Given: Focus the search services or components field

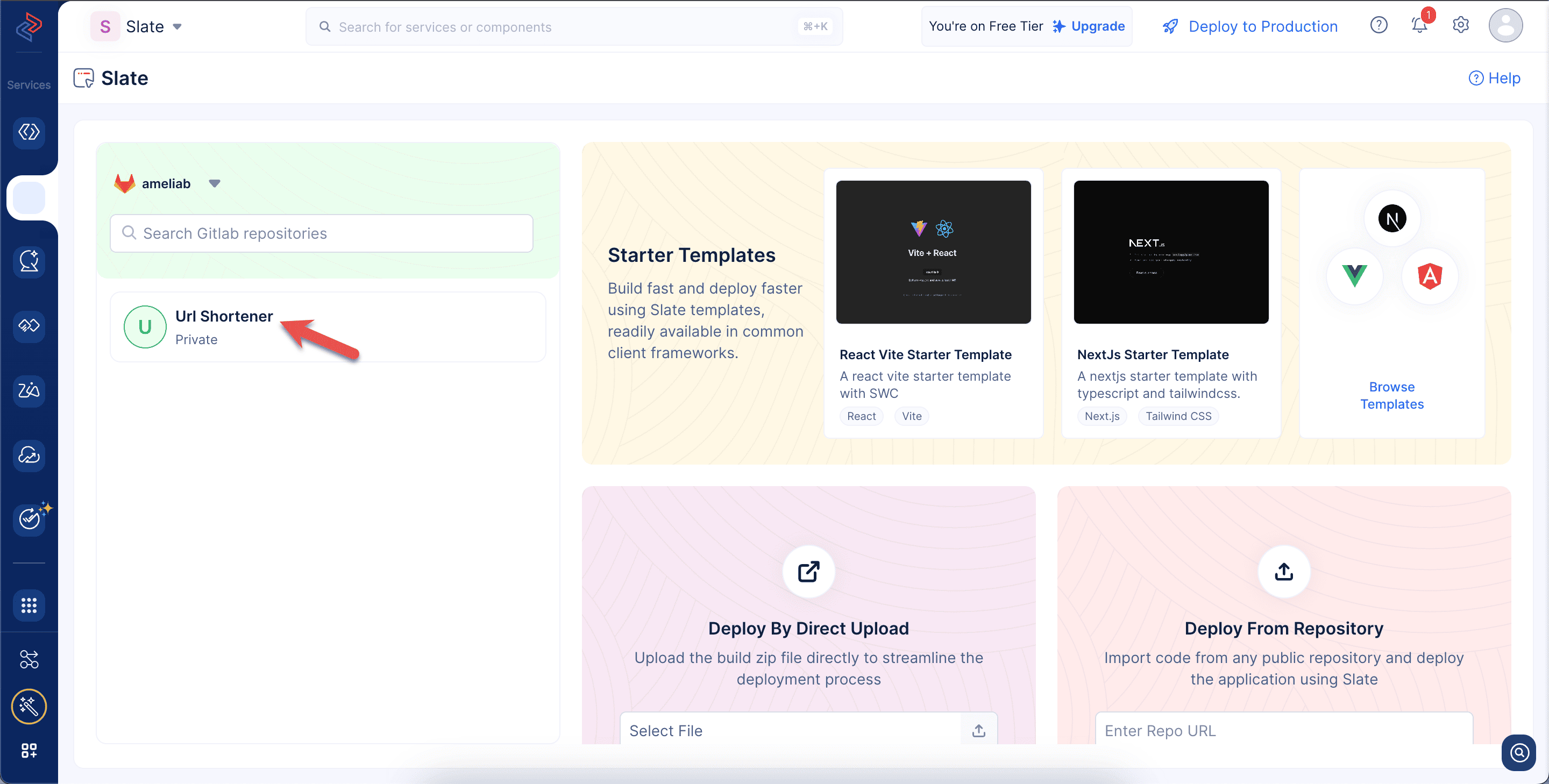Looking at the screenshot, I should [x=574, y=26].
